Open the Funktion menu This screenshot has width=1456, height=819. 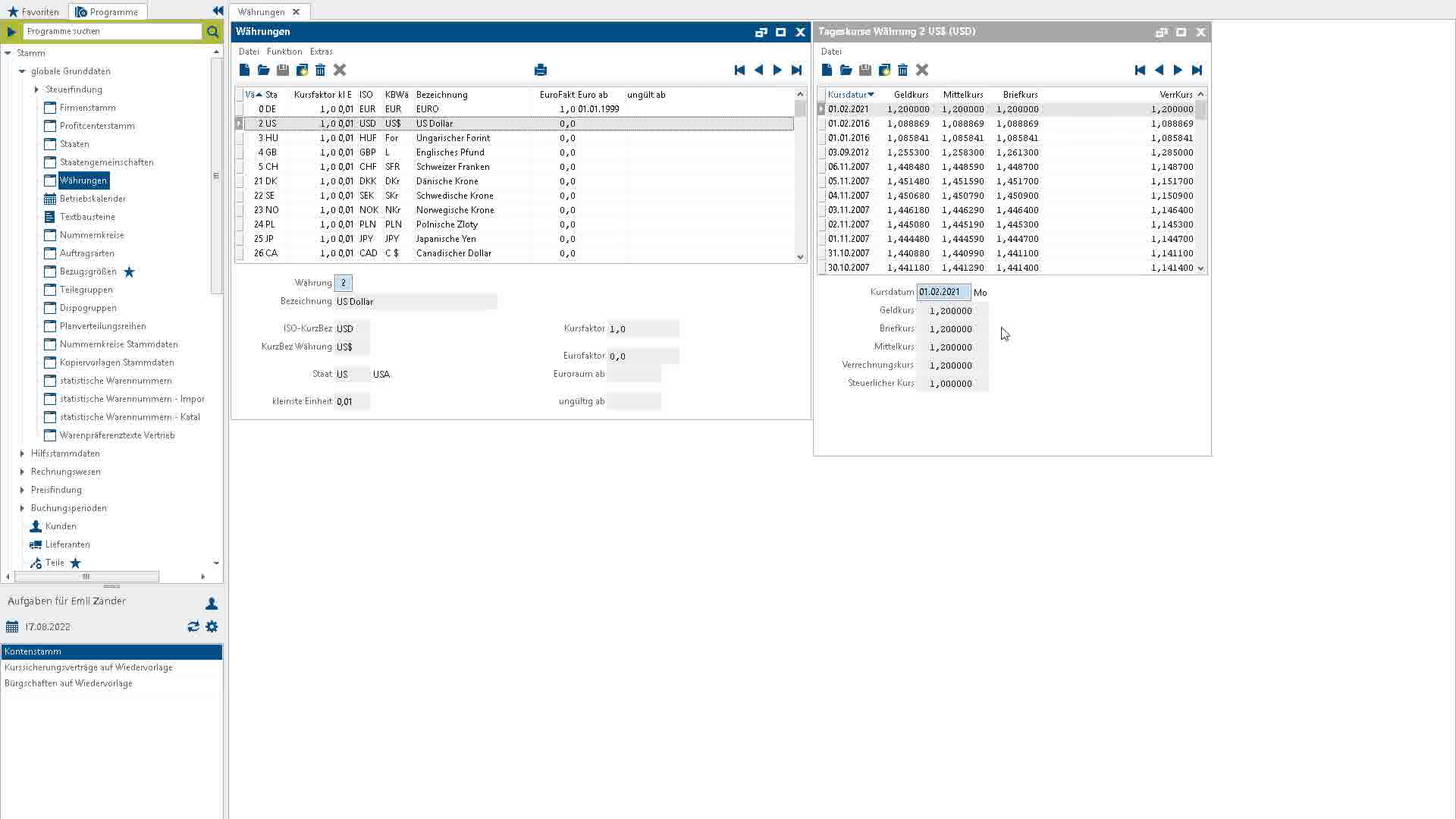[x=284, y=52]
